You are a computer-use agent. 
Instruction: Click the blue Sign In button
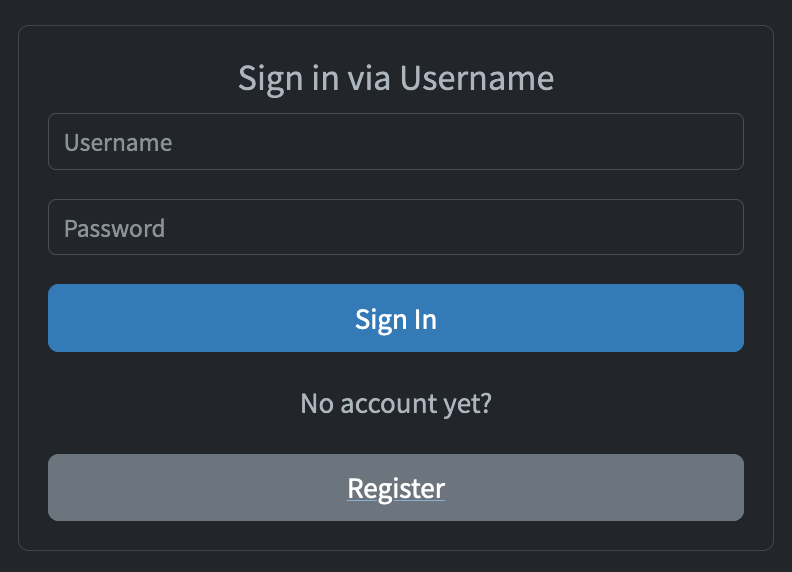[x=395, y=318]
